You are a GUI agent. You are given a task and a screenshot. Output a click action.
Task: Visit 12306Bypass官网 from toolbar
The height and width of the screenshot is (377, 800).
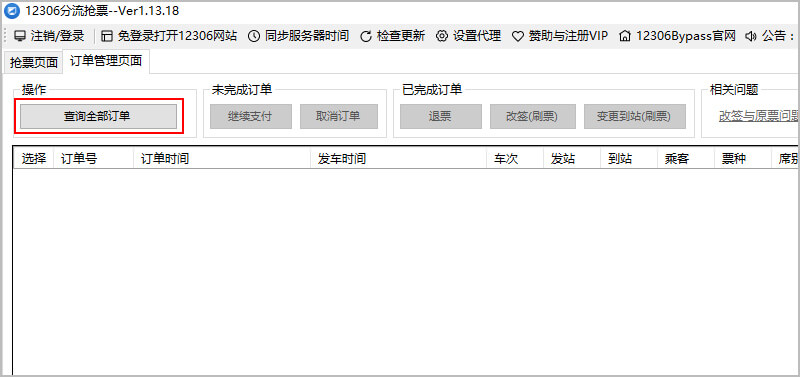[x=686, y=36]
